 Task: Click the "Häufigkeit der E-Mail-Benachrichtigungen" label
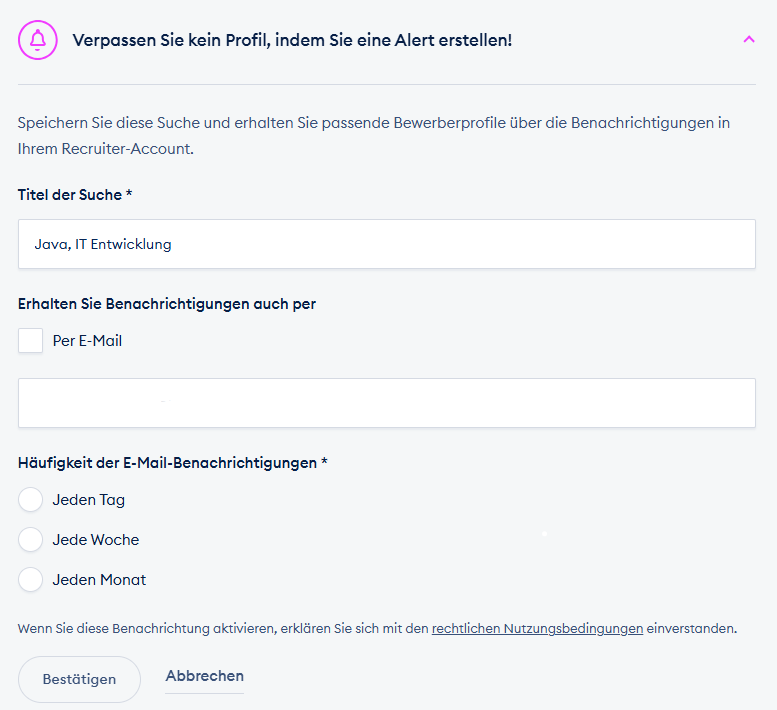(173, 463)
